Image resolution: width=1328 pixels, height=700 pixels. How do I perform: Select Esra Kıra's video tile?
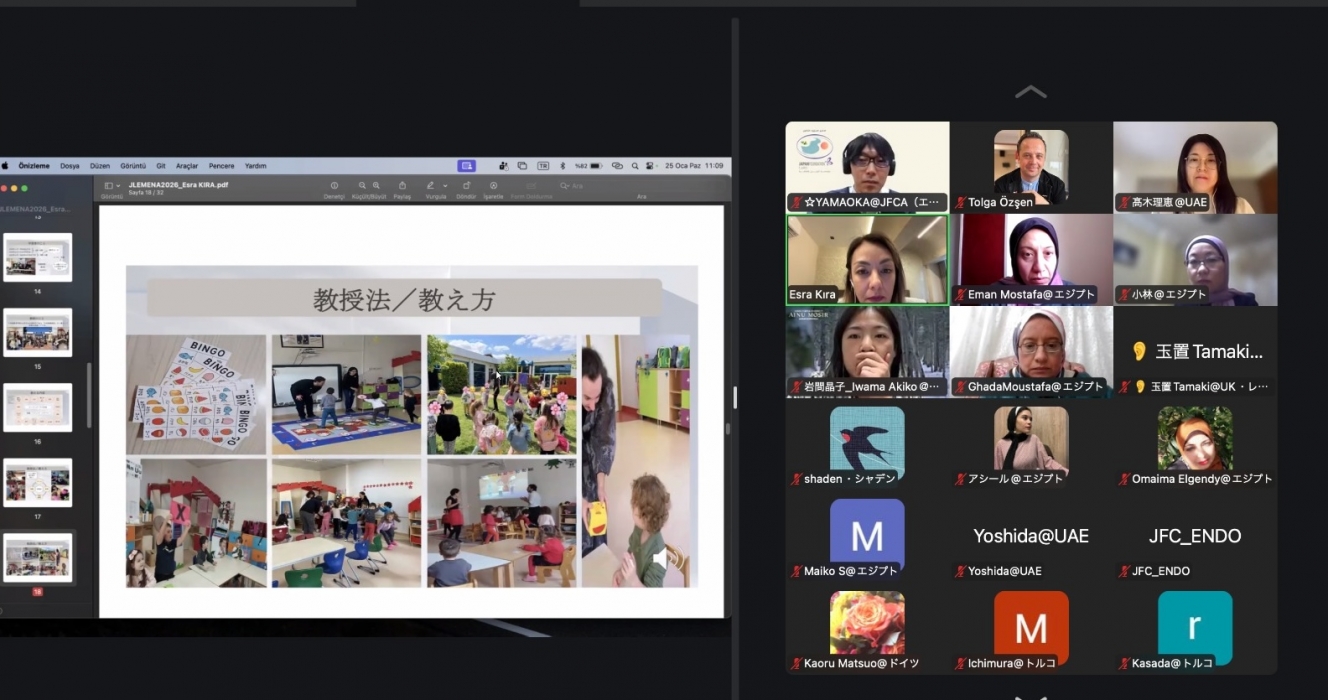click(867, 259)
